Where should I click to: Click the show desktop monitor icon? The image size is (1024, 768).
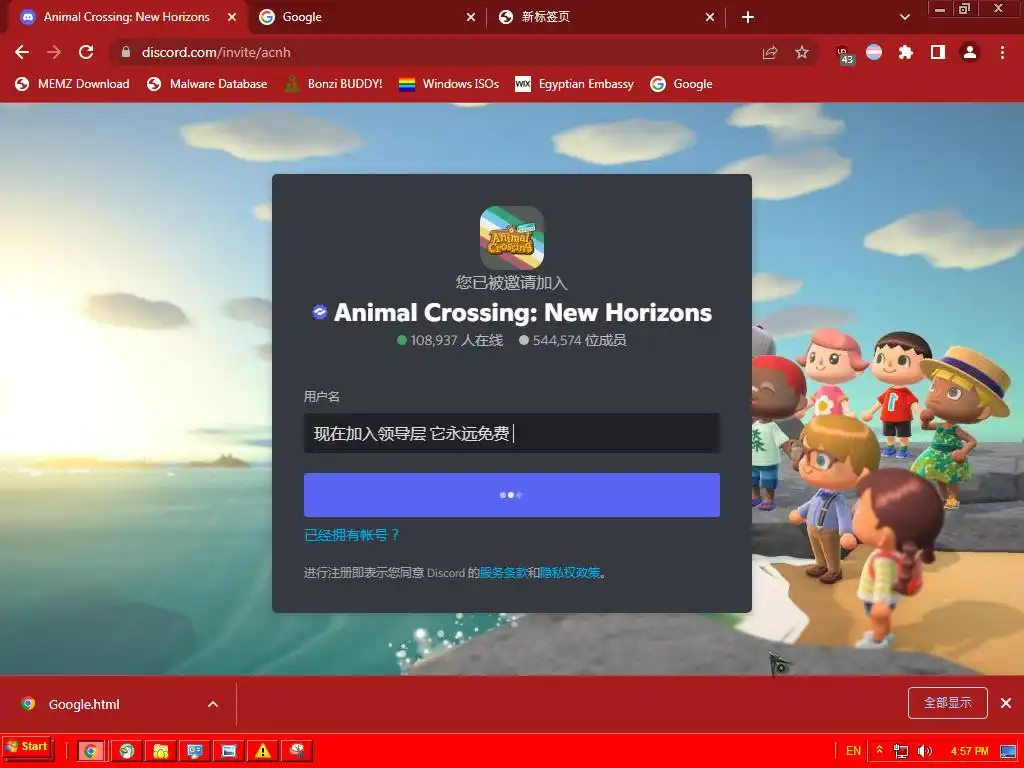[x=1009, y=752]
